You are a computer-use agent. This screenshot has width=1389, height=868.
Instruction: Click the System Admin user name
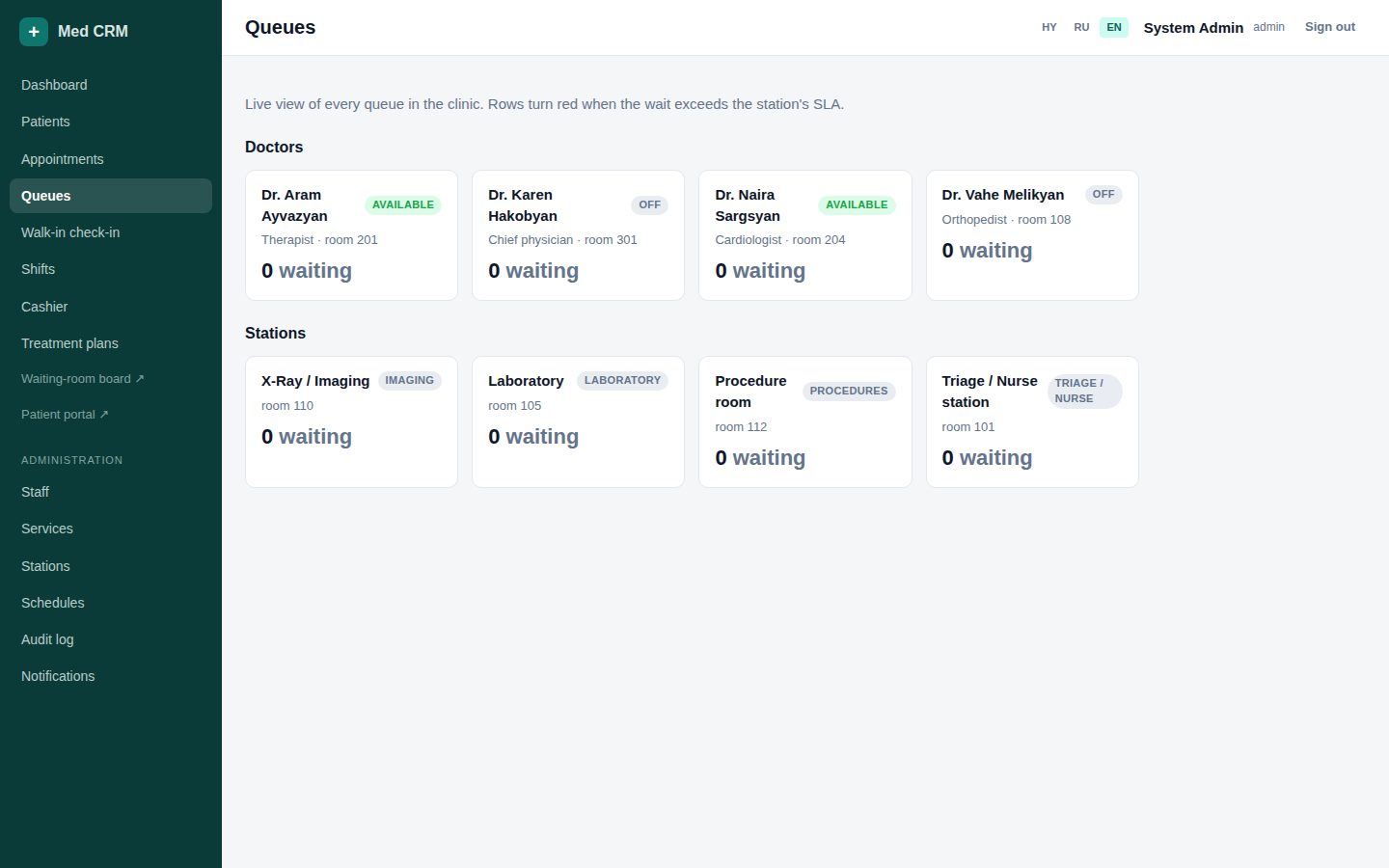point(1193,28)
